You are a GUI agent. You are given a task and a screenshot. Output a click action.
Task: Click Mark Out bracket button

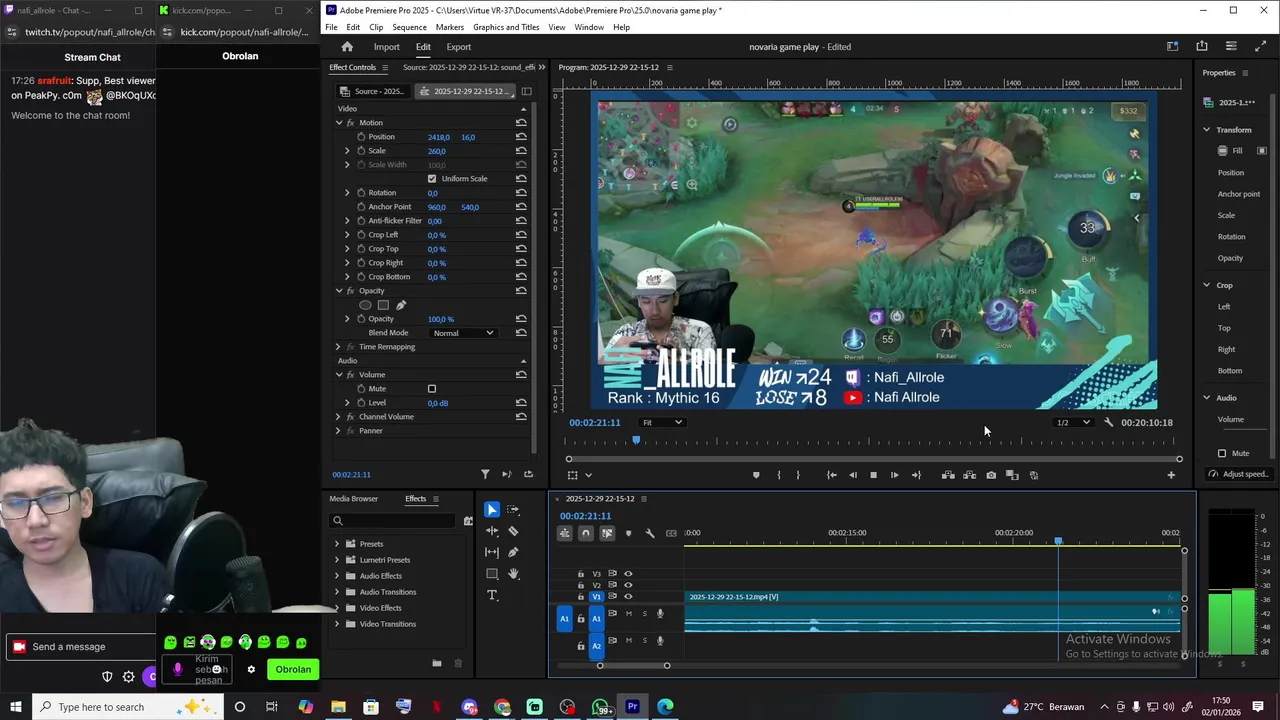(798, 475)
